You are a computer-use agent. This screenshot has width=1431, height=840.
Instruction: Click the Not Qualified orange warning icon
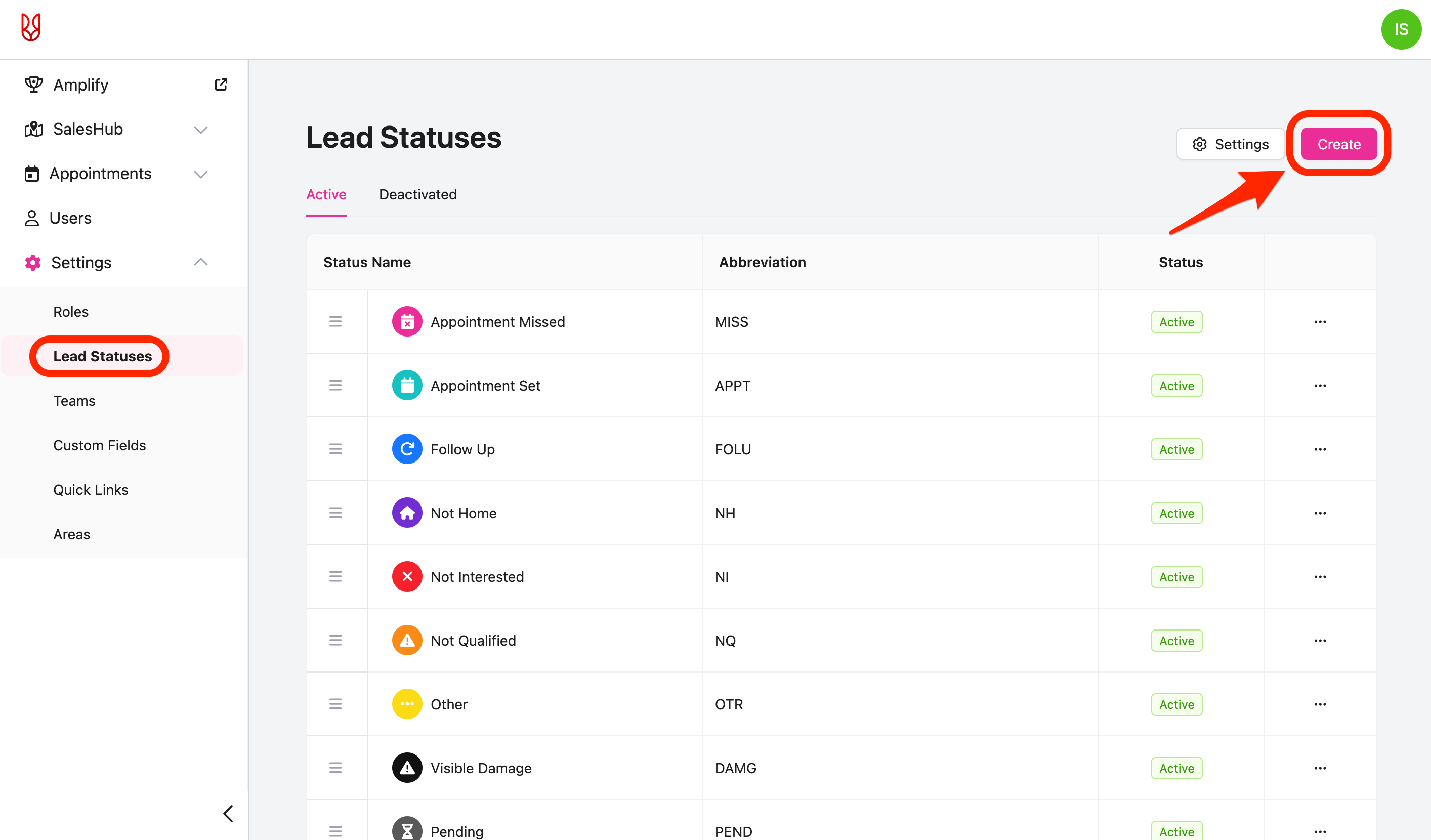407,641
